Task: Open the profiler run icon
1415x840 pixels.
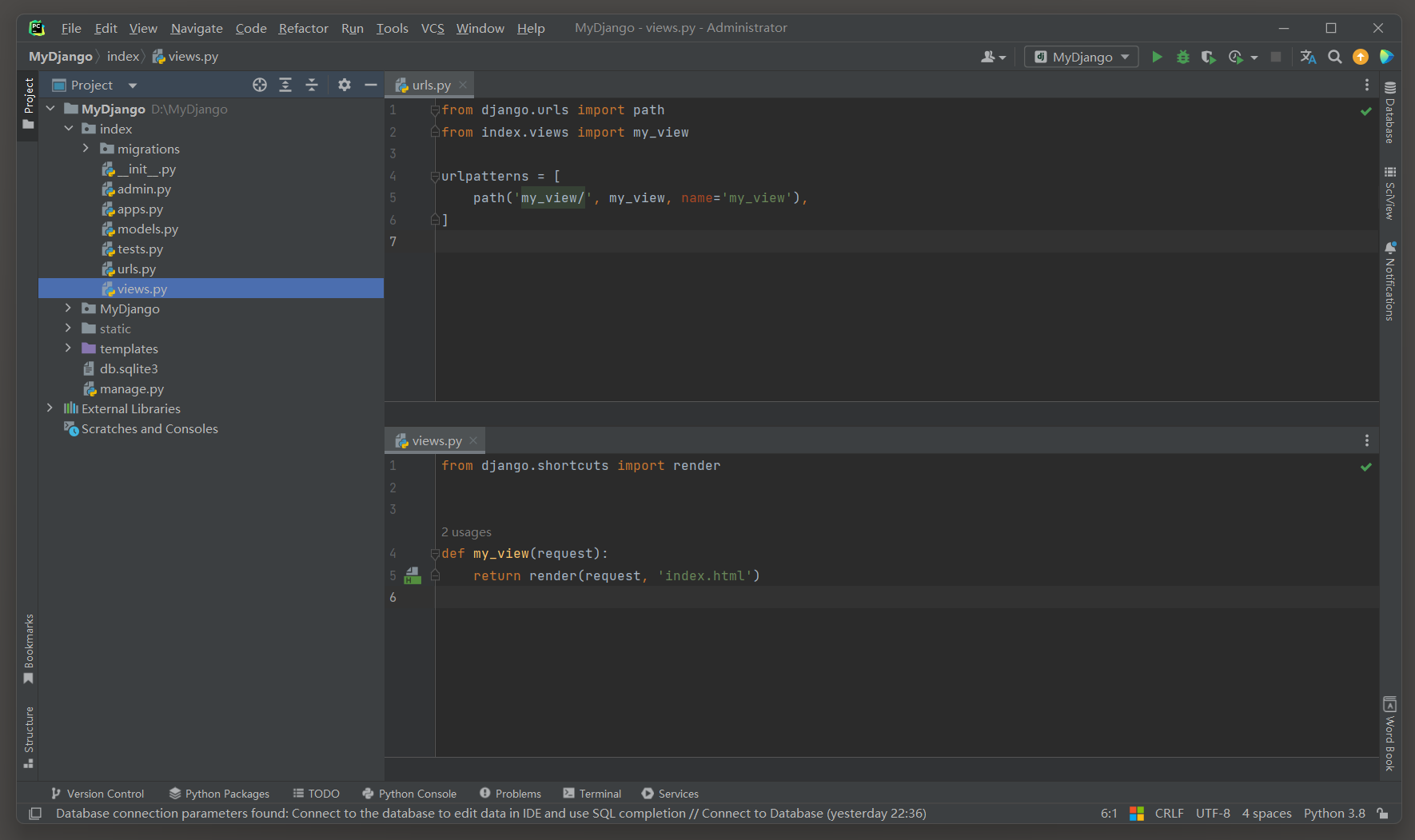Action: [1236, 57]
